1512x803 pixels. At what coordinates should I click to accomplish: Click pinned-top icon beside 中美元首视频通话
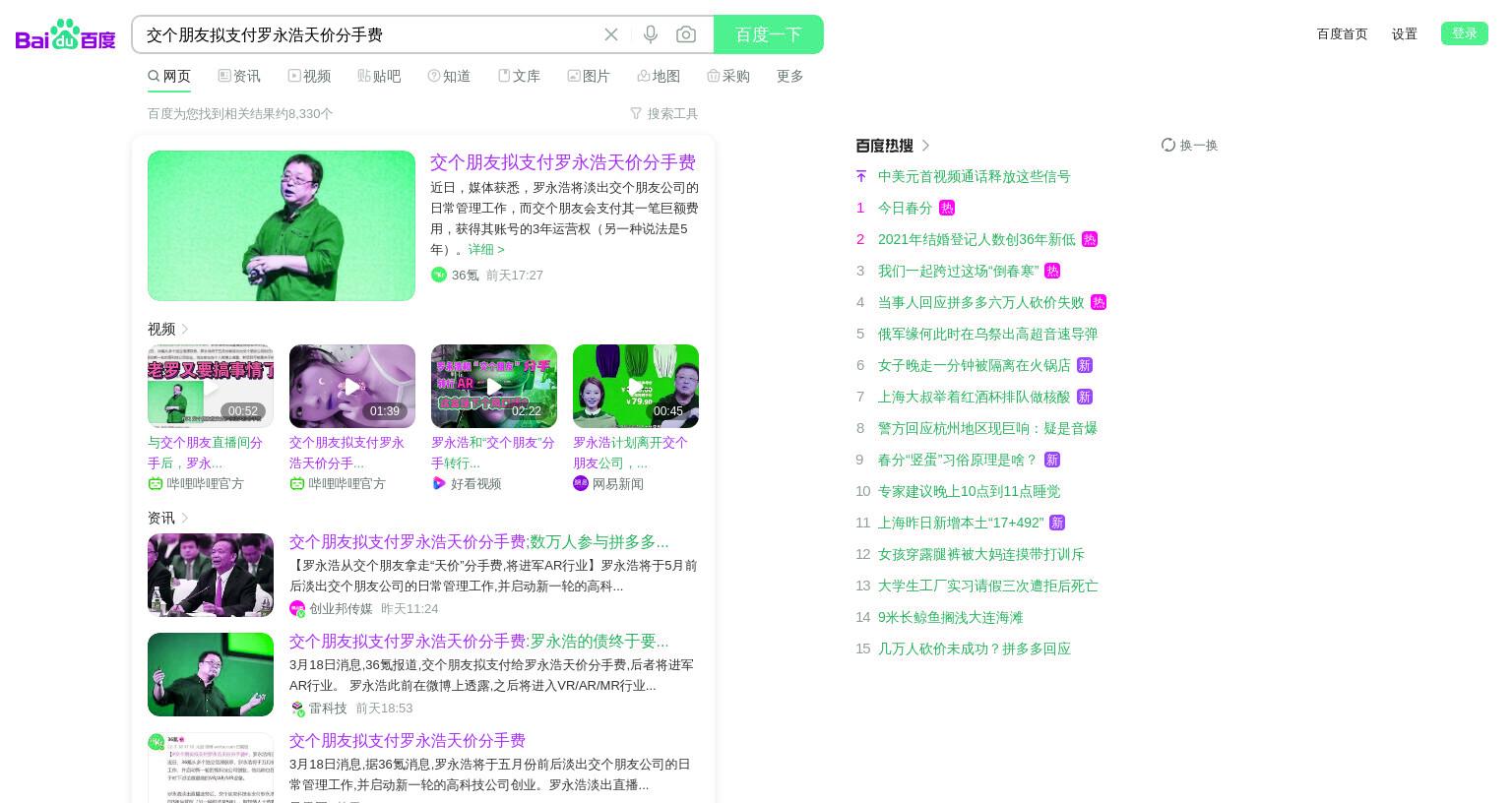(861, 176)
